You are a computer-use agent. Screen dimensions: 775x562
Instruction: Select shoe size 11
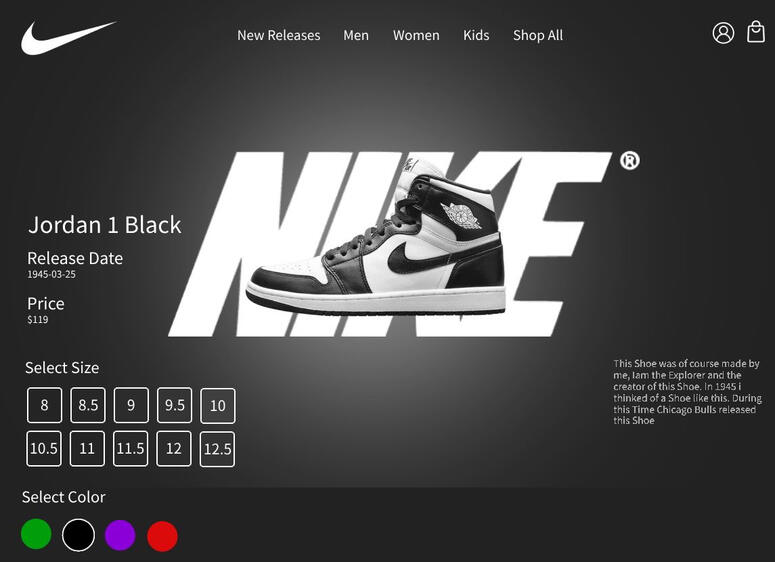point(88,449)
